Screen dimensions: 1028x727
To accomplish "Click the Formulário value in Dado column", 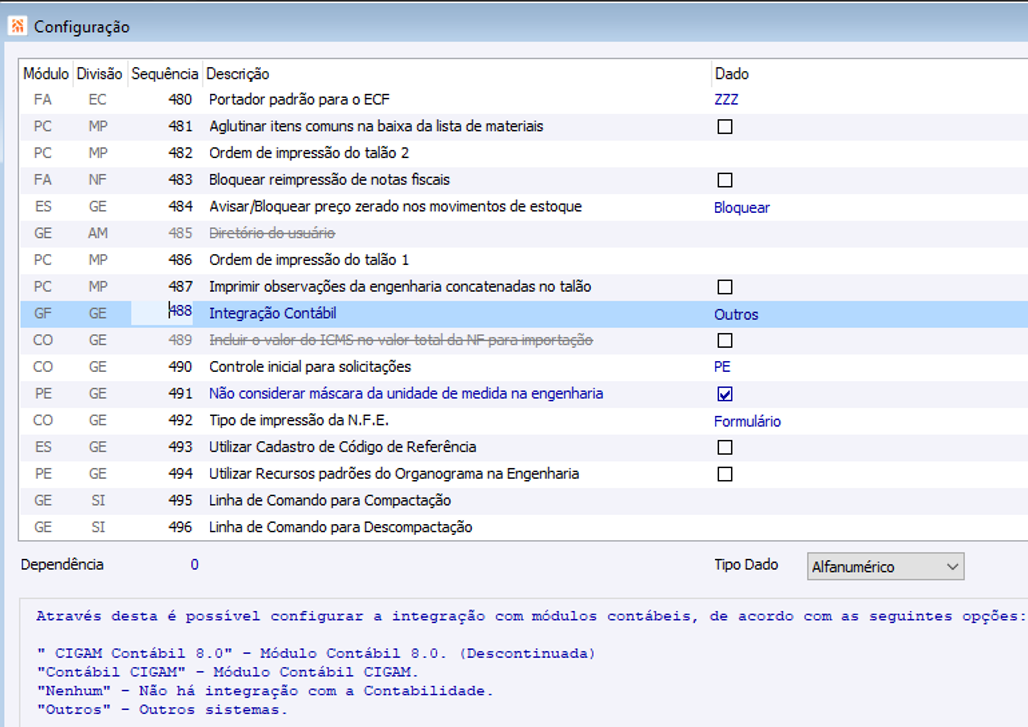I will pos(747,422).
